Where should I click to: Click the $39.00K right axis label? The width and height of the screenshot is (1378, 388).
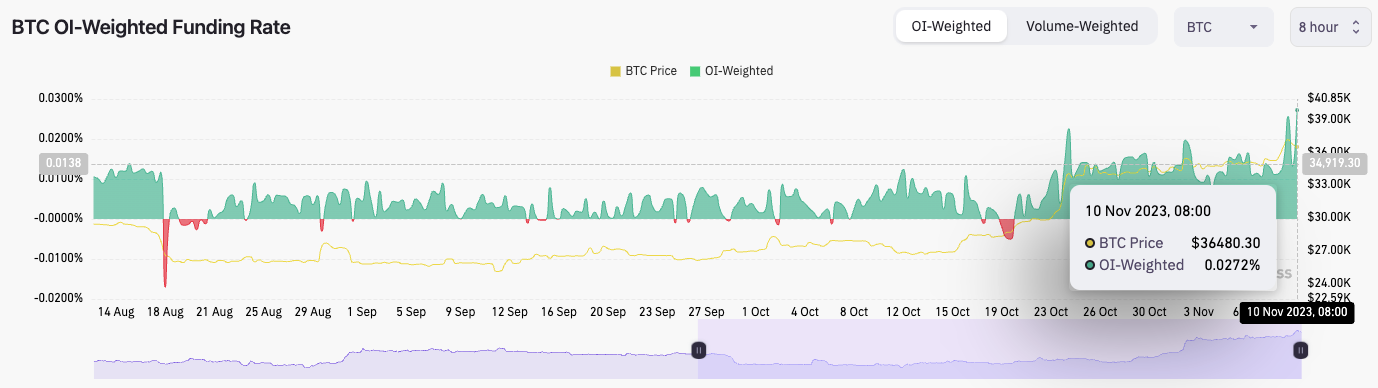pyautogui.click(x=1329, y=118)
